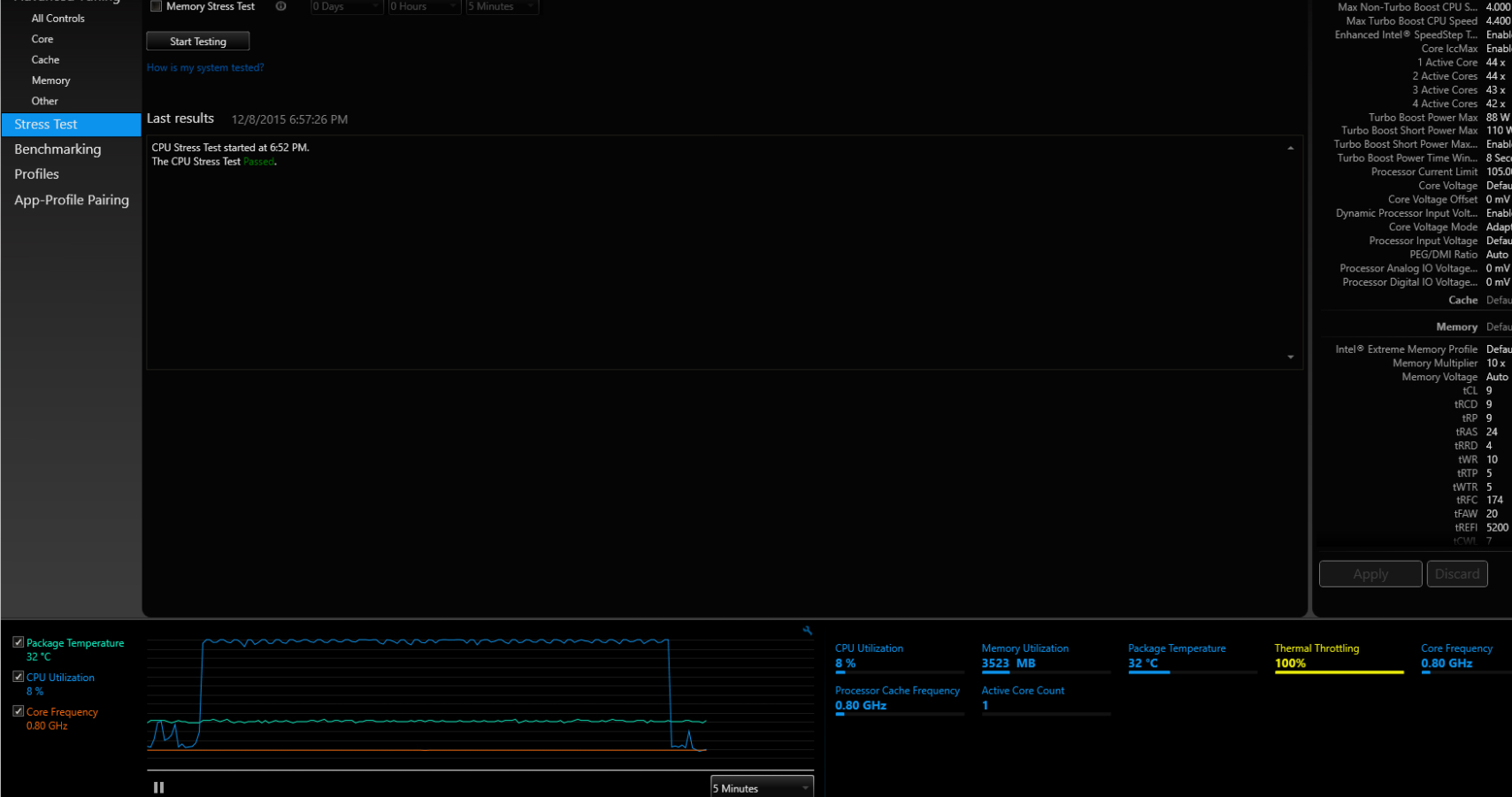Open the graph settings wrench icon
Viewport: 1512px width, 797px height.
click(807, 631)
